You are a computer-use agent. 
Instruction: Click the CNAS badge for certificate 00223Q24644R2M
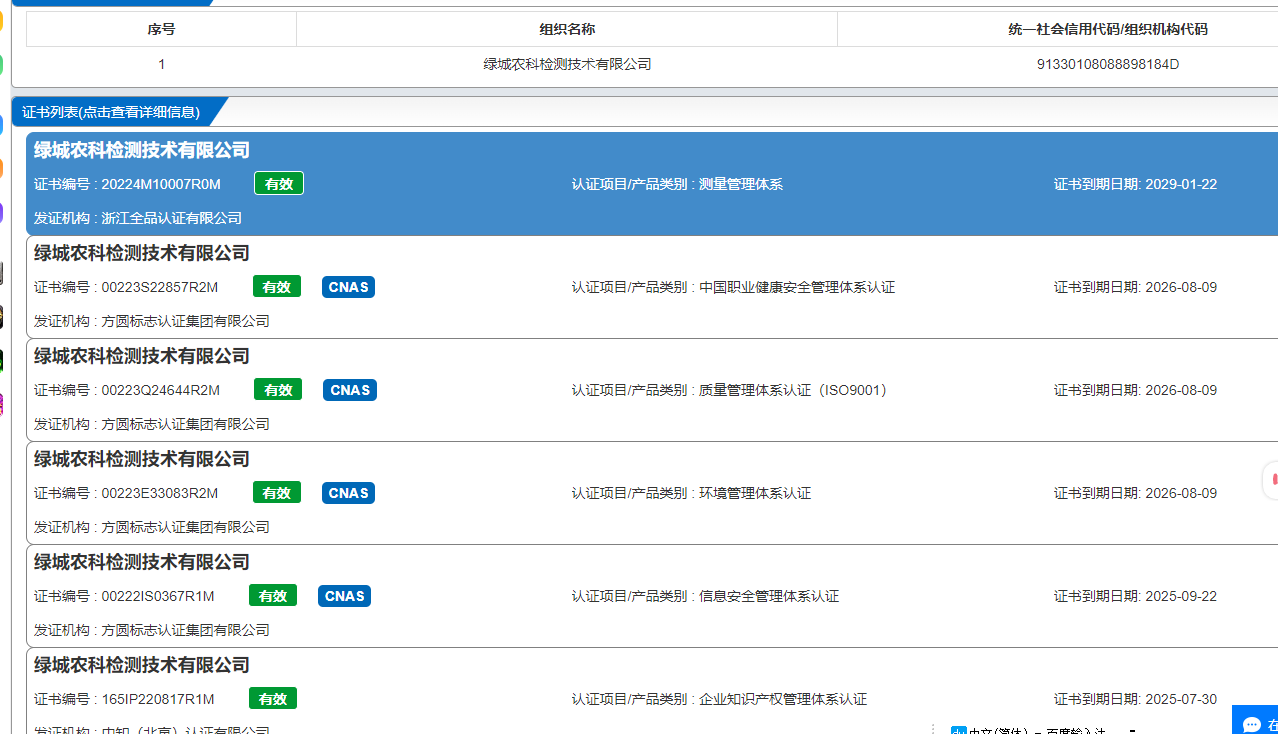tap(350, 390)
